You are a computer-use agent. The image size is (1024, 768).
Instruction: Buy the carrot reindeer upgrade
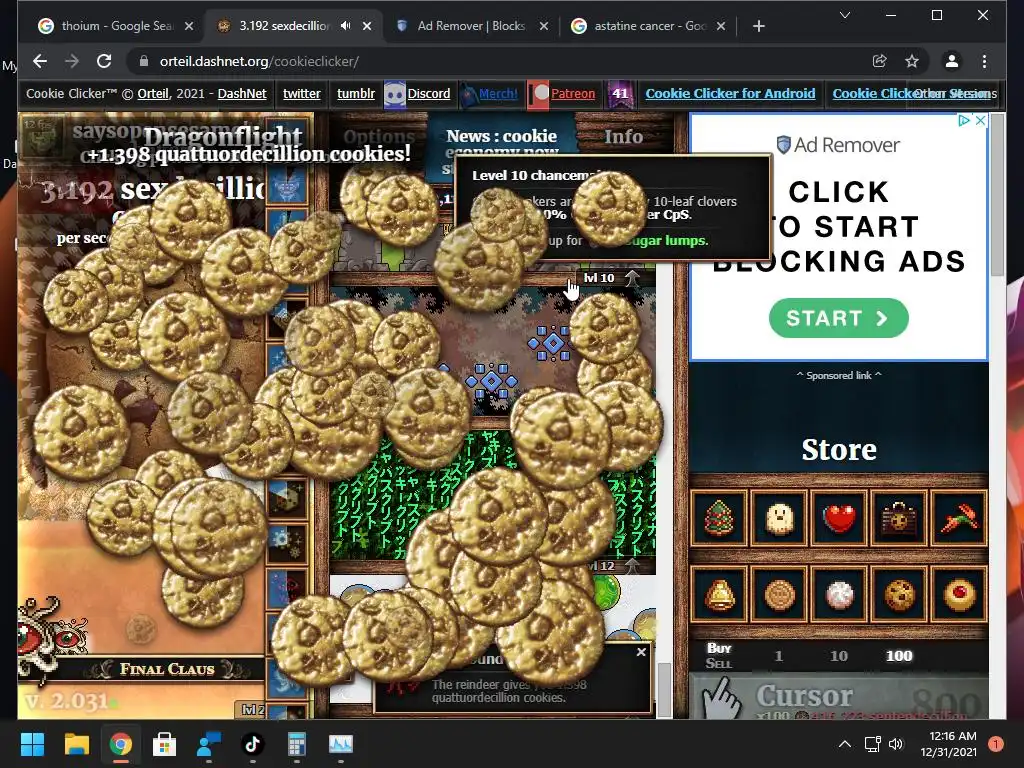point(959,519)
